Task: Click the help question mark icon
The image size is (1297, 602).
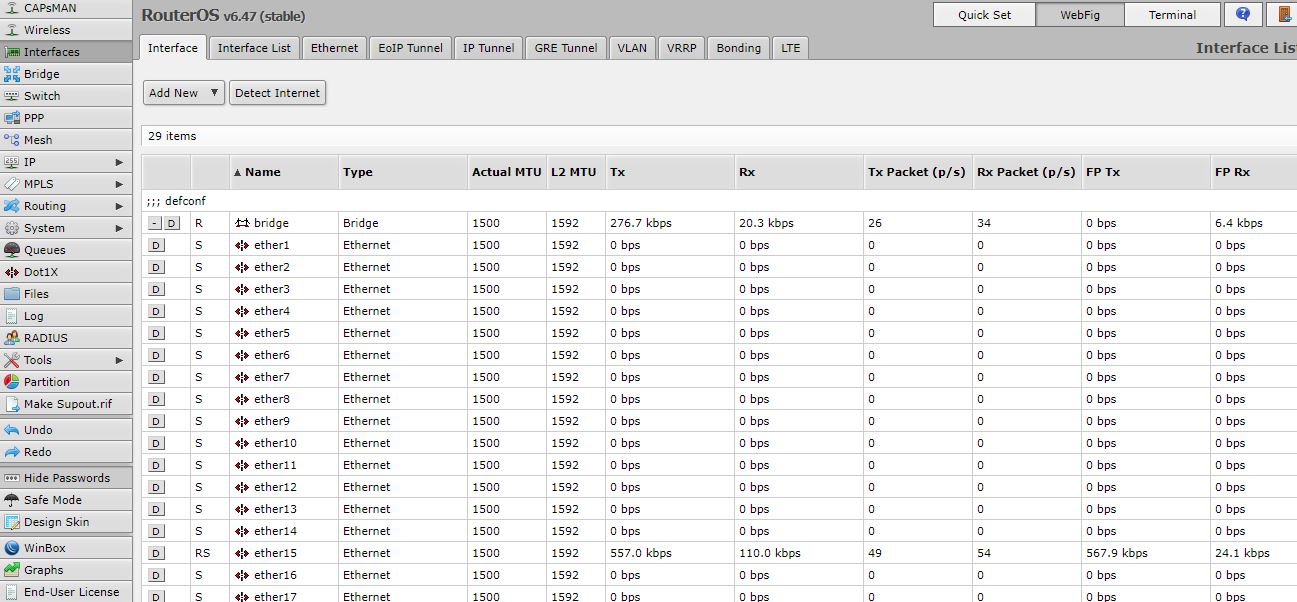Action: click(1243, 14)
